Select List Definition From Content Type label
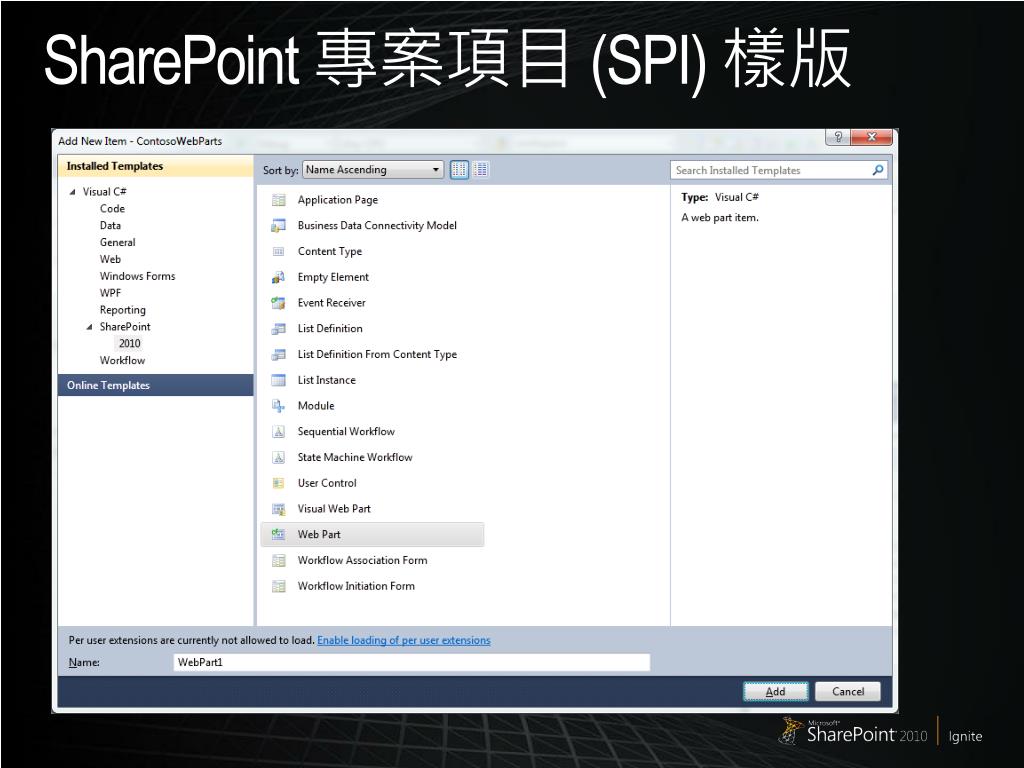The width and height of the screenshot is (1024, 768). click(x=377, y=355)
